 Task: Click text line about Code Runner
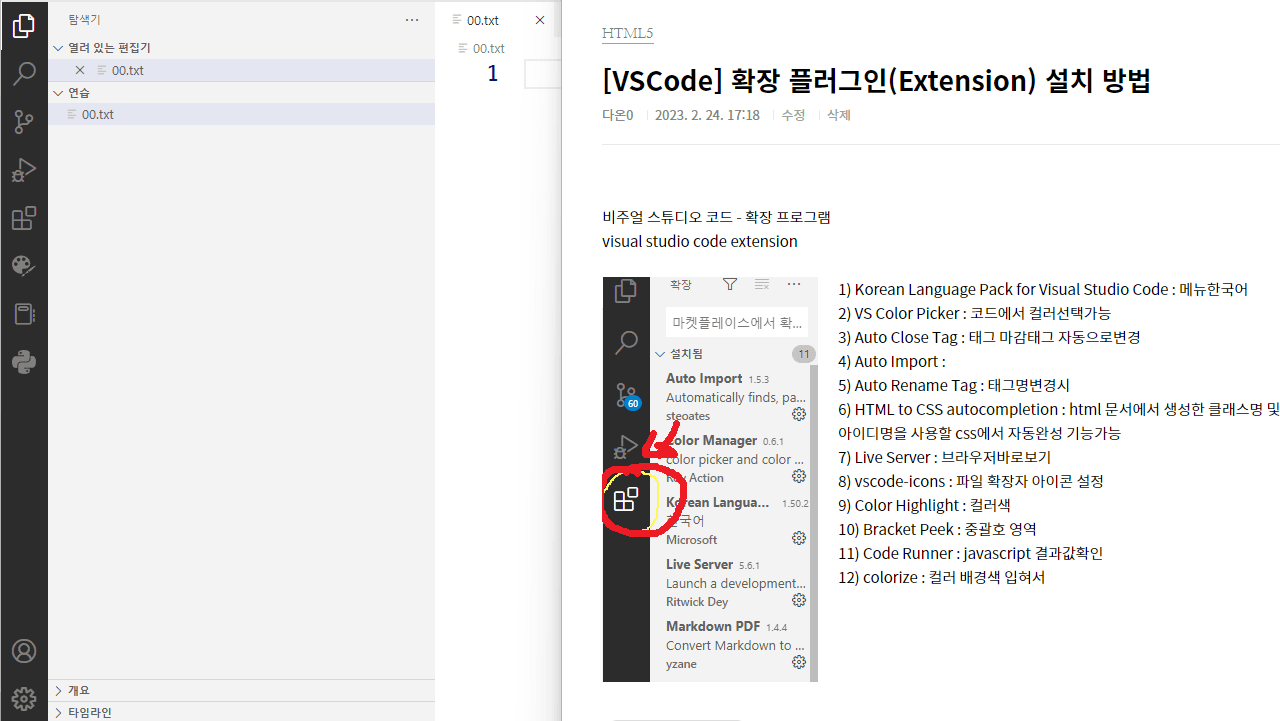[970, 554]
